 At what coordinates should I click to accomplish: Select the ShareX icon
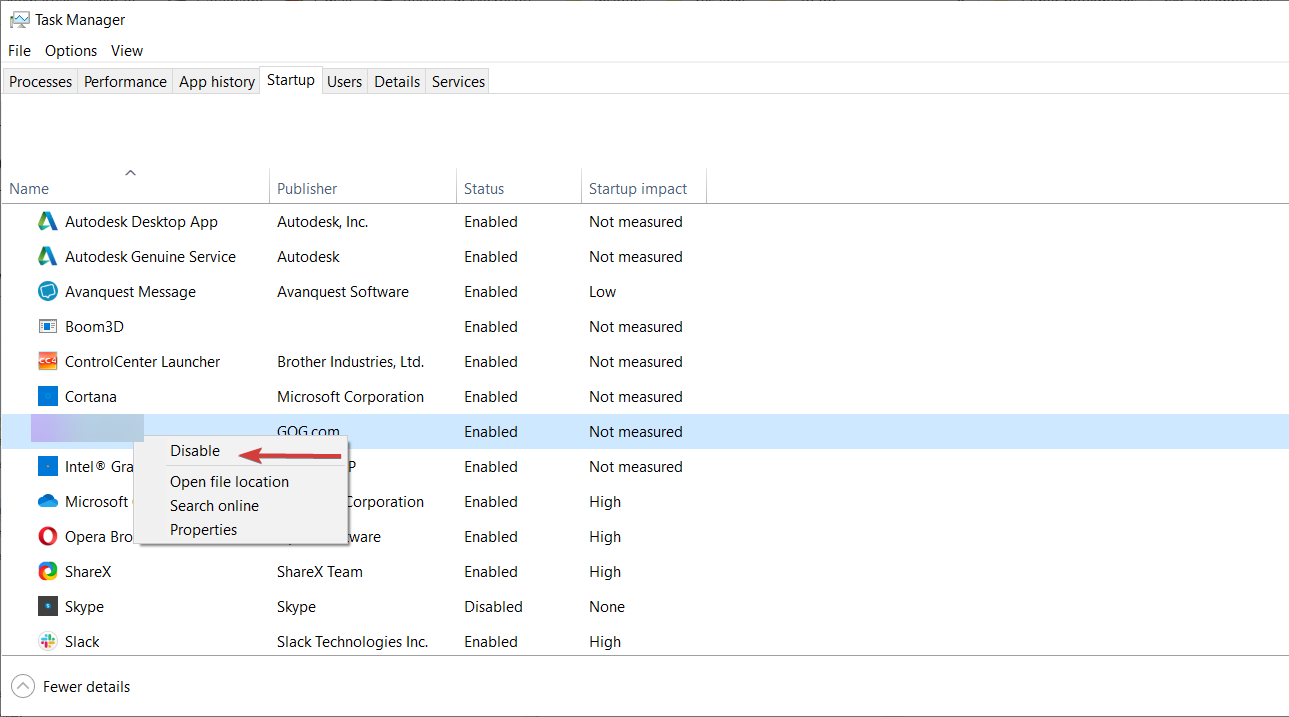coord(47,572)
